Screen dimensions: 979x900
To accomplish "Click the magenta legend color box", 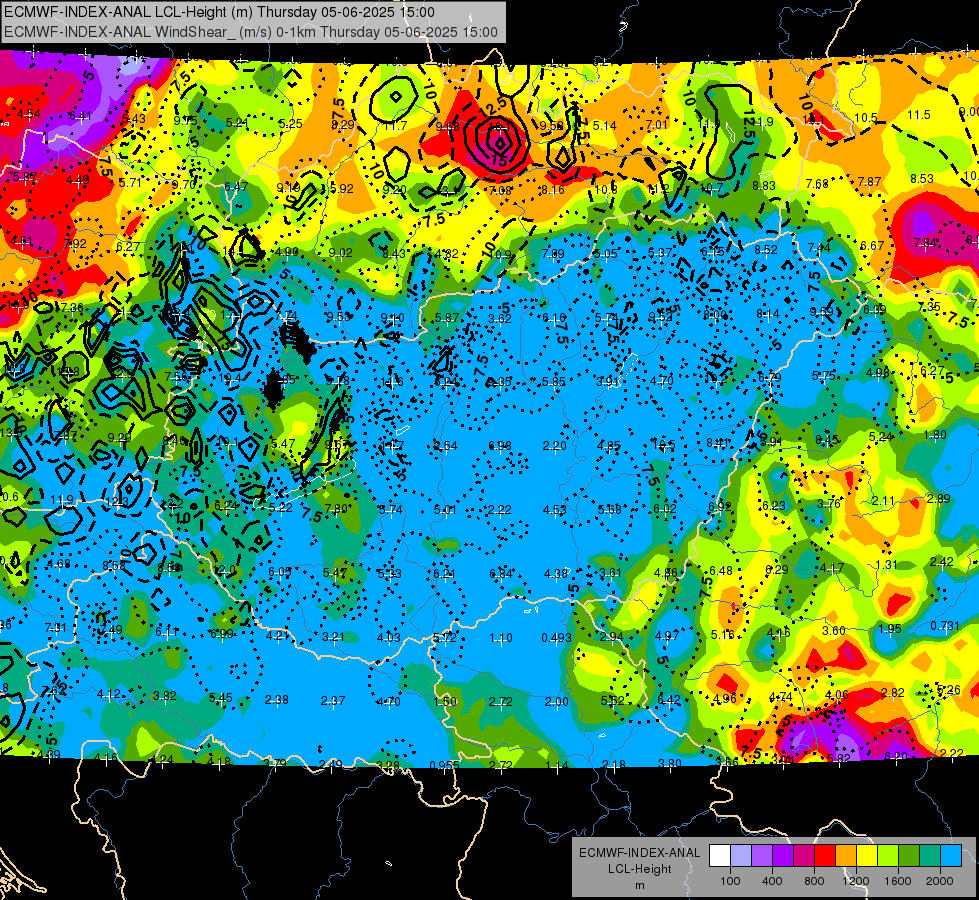I will (x=804, y=855).
